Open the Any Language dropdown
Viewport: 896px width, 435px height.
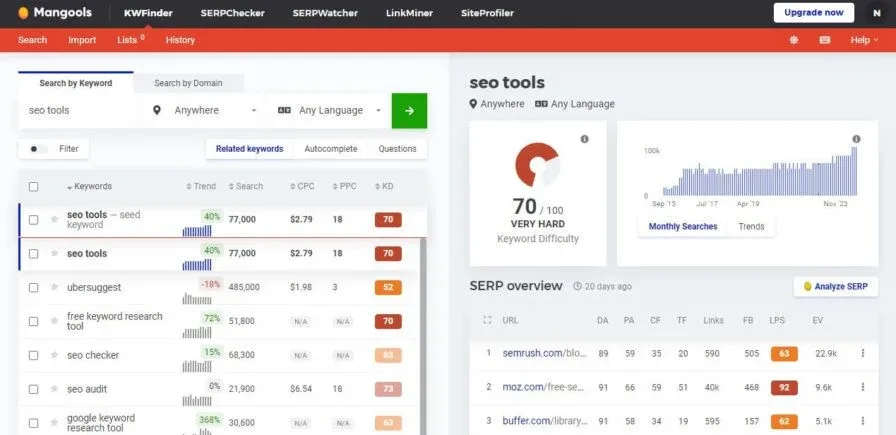pyautogui.click(x=330, y=110)
